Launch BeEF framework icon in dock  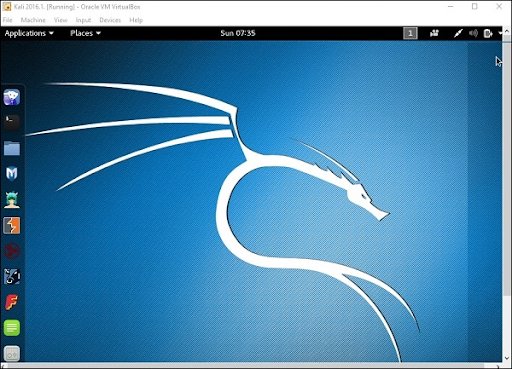[12, 277]
